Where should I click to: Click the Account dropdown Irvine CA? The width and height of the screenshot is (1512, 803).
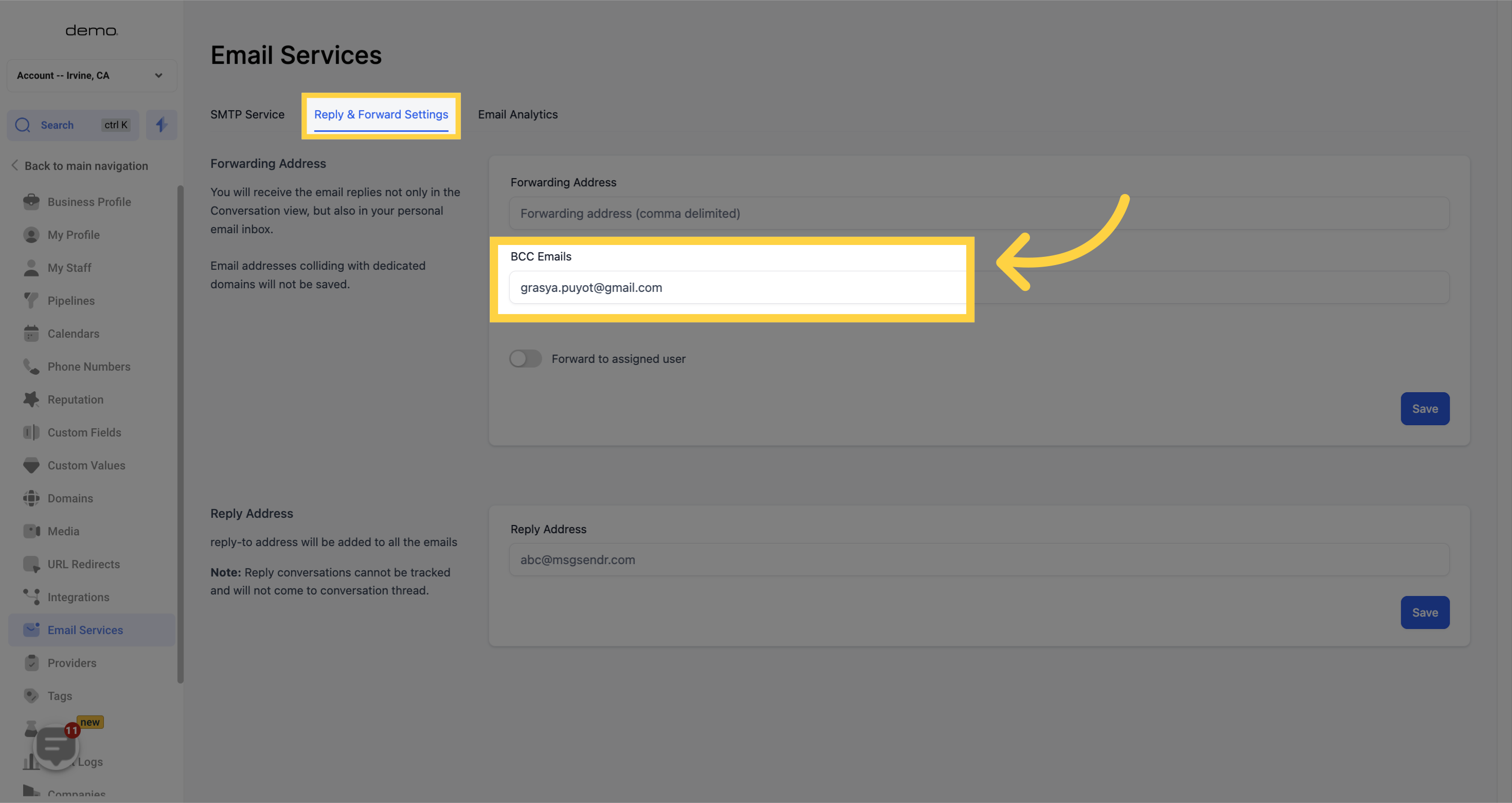(90, 74)
